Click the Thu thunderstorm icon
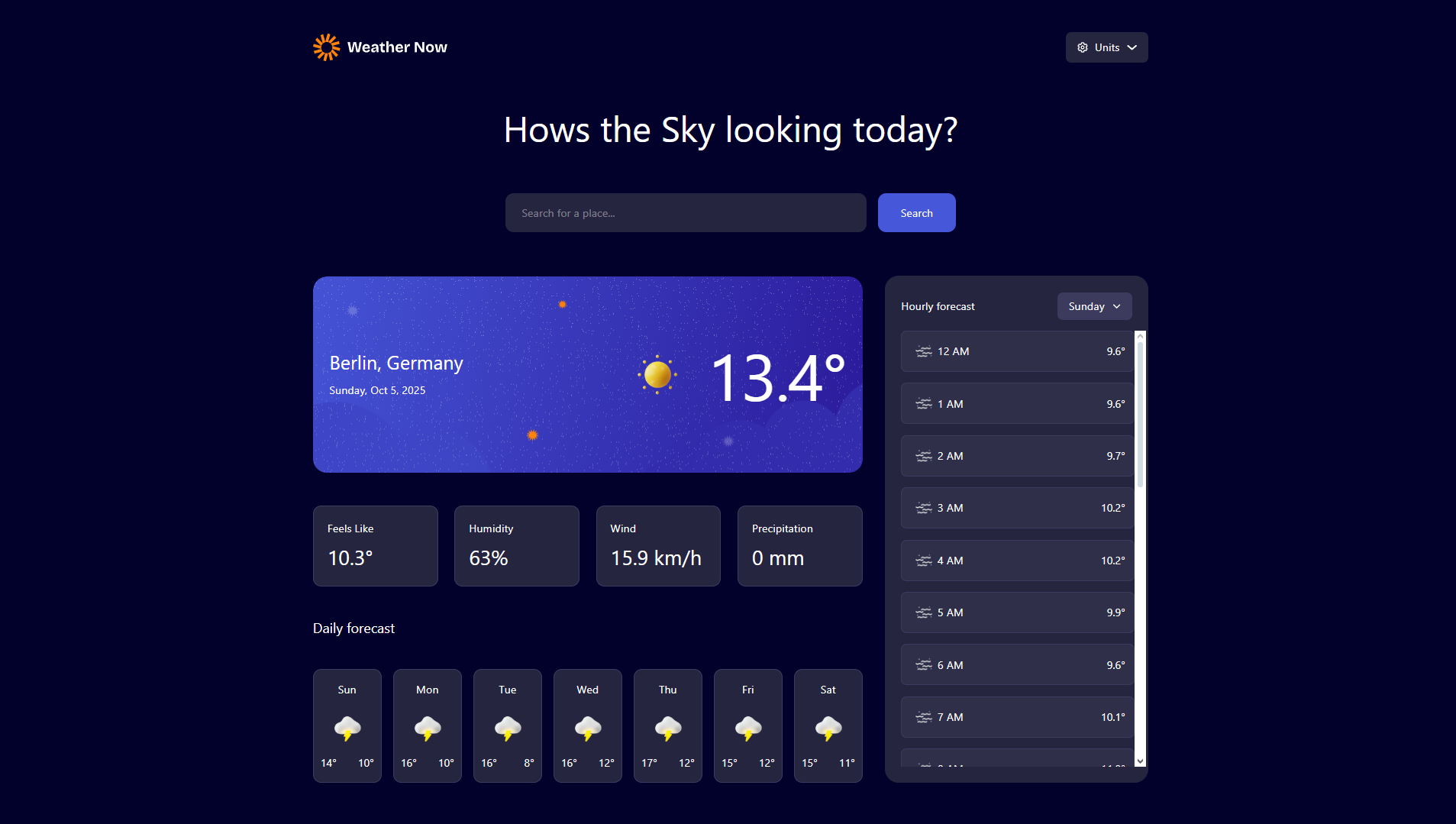The height and width of the screenshot is (824, 1456). point(668,729)
